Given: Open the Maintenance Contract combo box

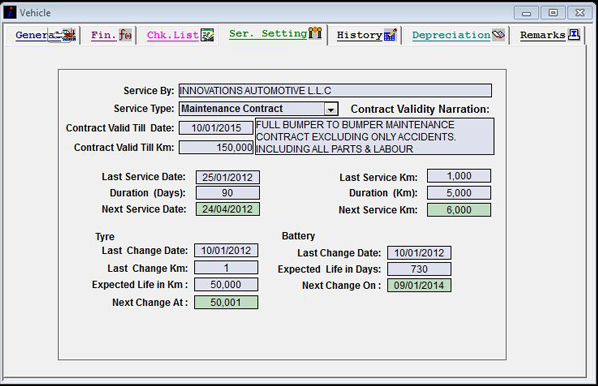Looking at the screenshot, I should tap(259, 109).
